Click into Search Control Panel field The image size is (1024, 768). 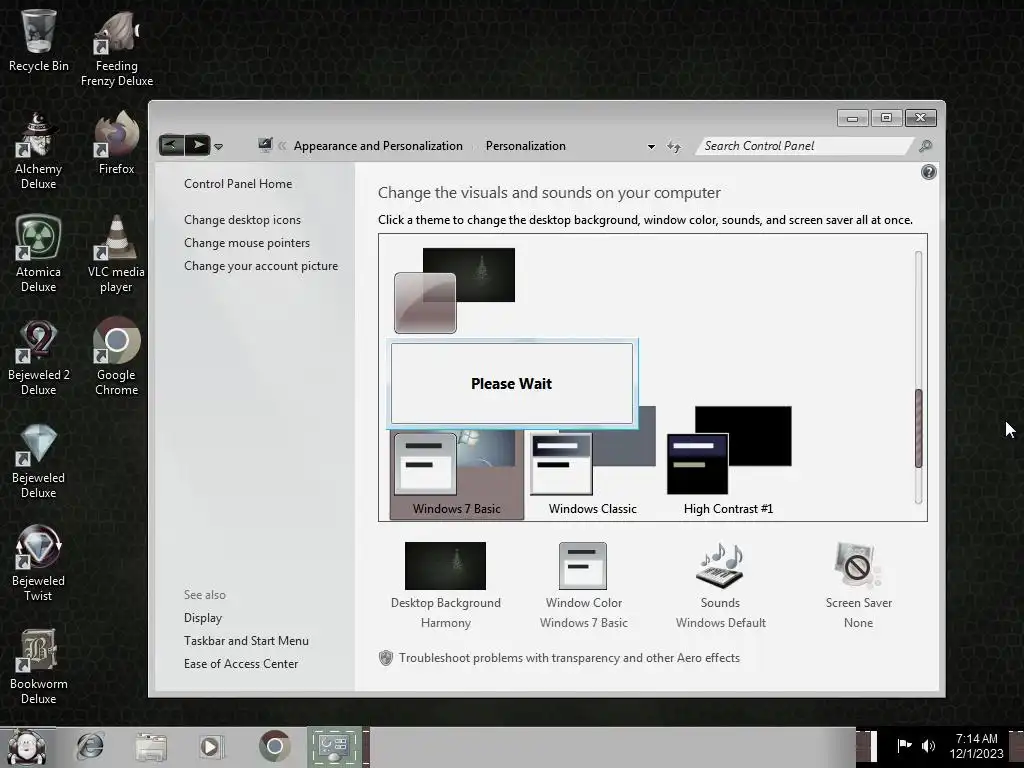[805, 146]
